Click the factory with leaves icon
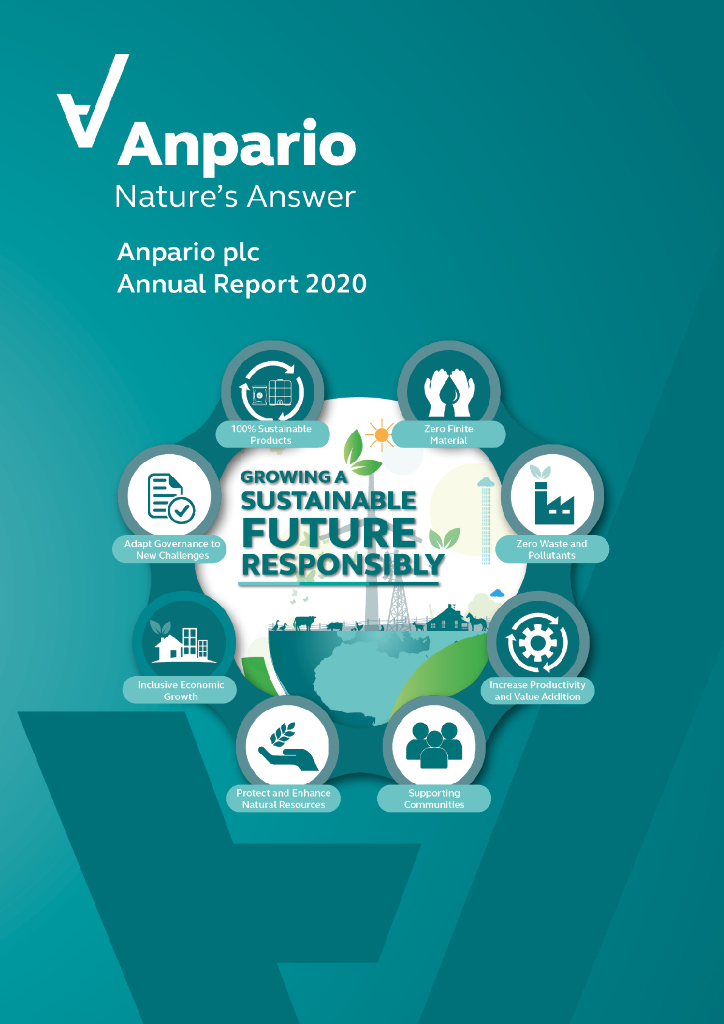Viewport: 724px width, 1024px height. [553, 494]
